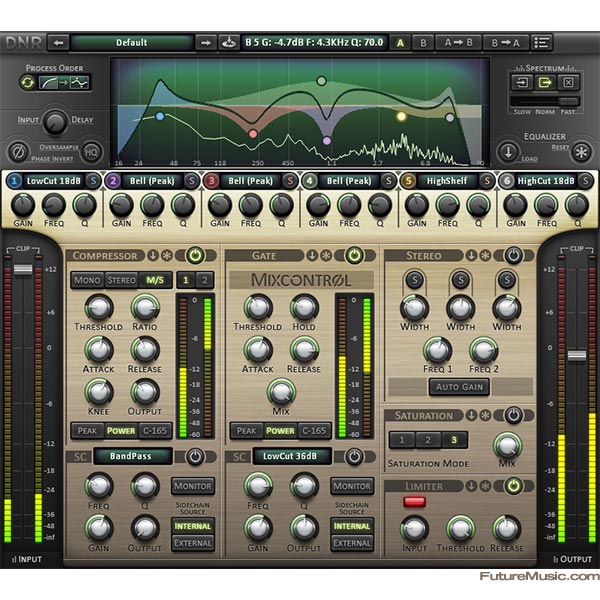Load equalizer preset arrow icon
Image resolution: width=600 pixels, height=600 pixels.
click(x=508, y=152)
